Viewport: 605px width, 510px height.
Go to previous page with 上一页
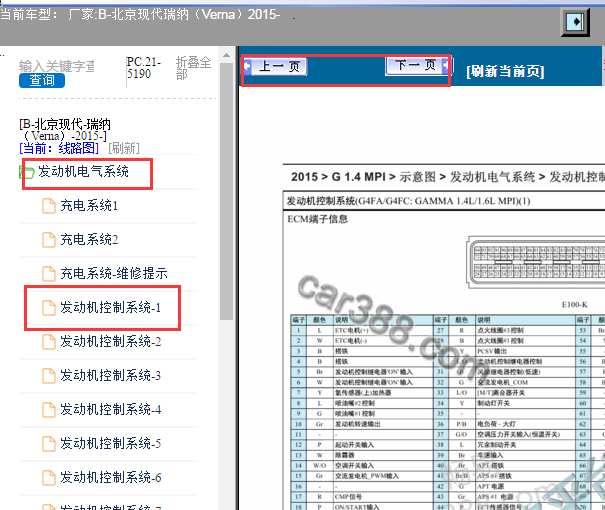tap(276, 67)
